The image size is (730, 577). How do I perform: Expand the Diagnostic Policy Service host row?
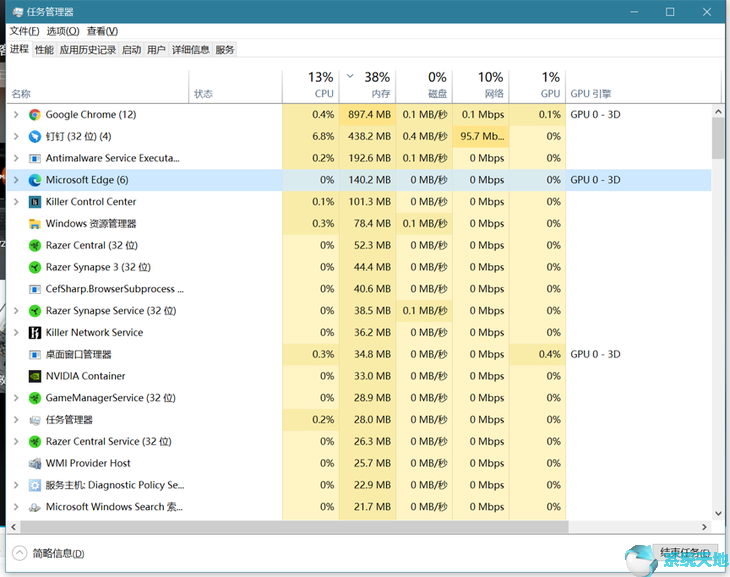[x=16, y=485]
